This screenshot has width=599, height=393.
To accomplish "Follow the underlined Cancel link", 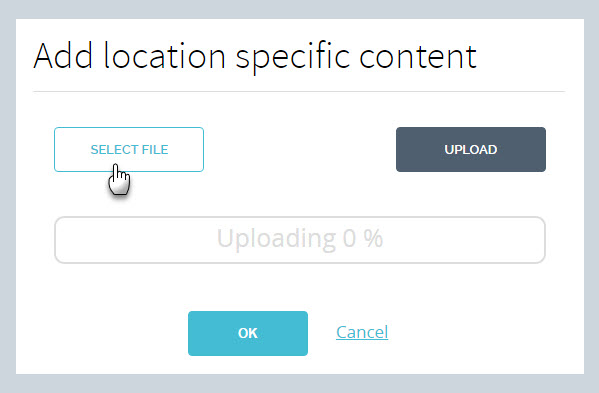I will click(x=362, y=332).
